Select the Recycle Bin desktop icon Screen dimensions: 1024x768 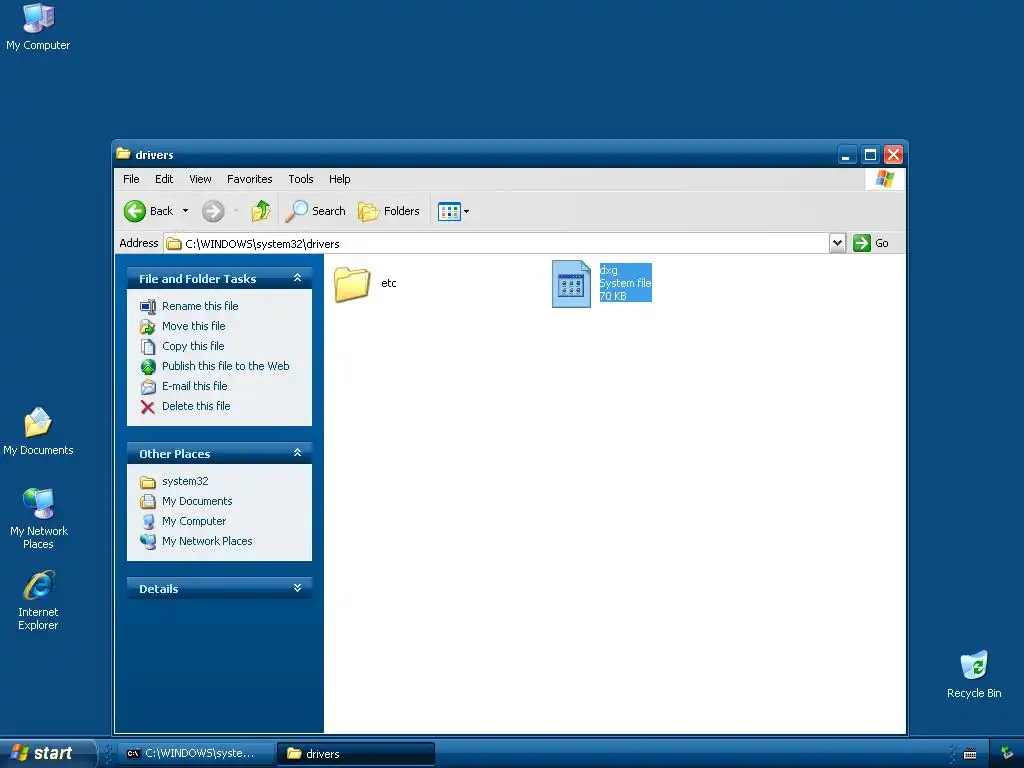tap(974, 675)
